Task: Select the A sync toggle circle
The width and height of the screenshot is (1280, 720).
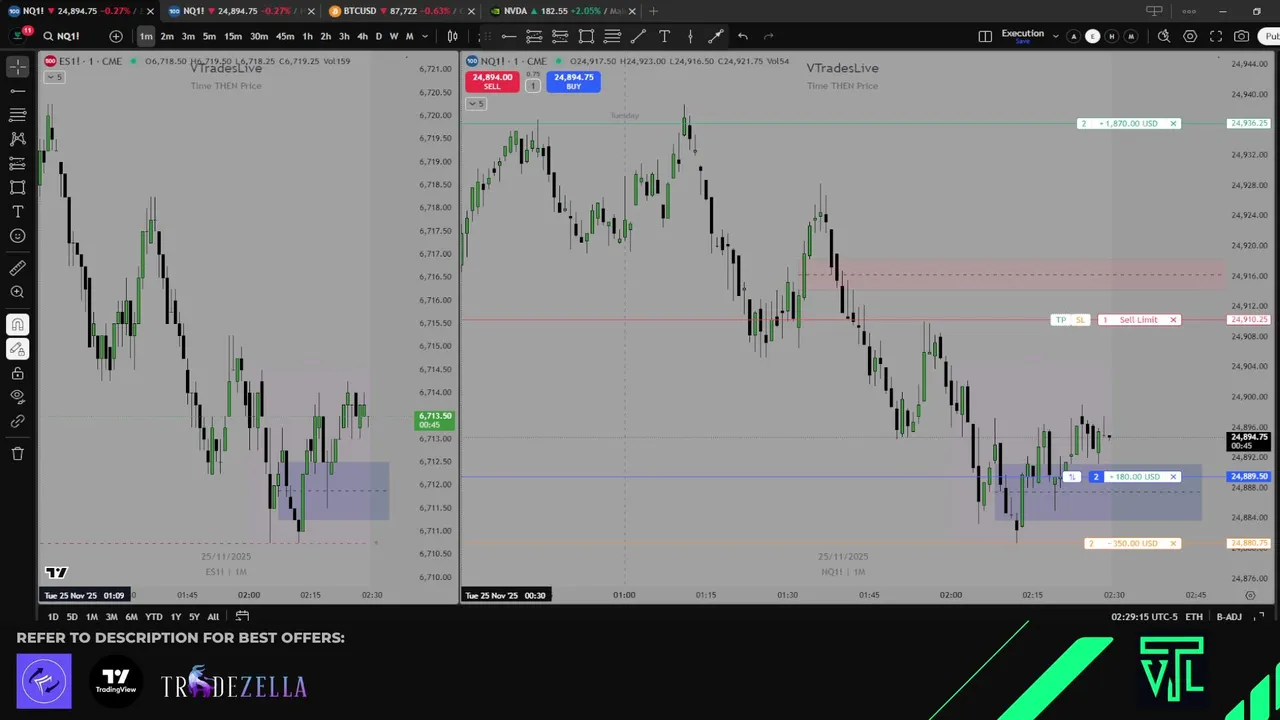Action: coord(1073,36)
